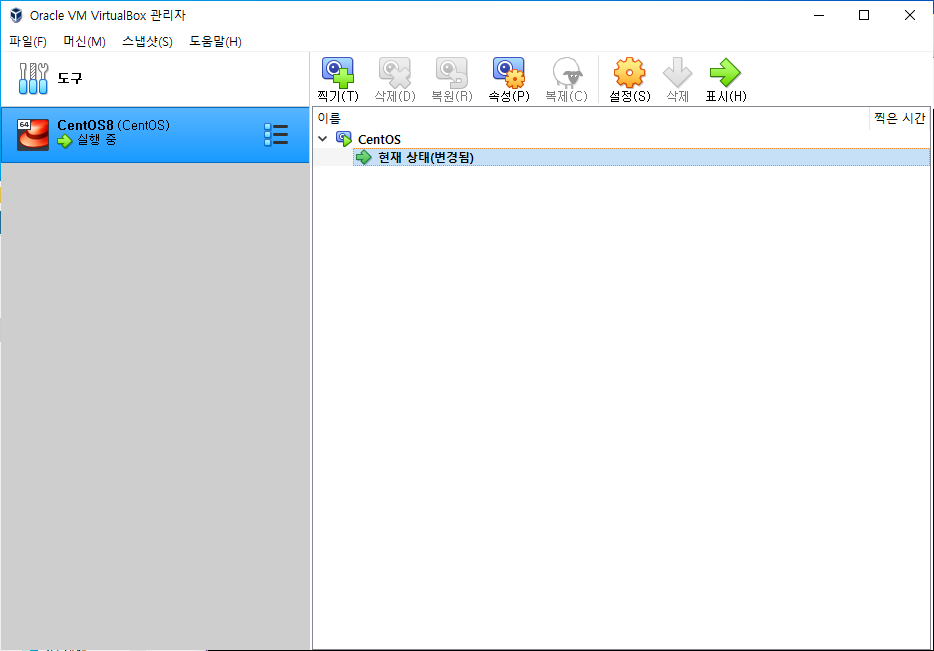
Task: Open snapshot Properties (속성) icon
Action: click(509, 73)
